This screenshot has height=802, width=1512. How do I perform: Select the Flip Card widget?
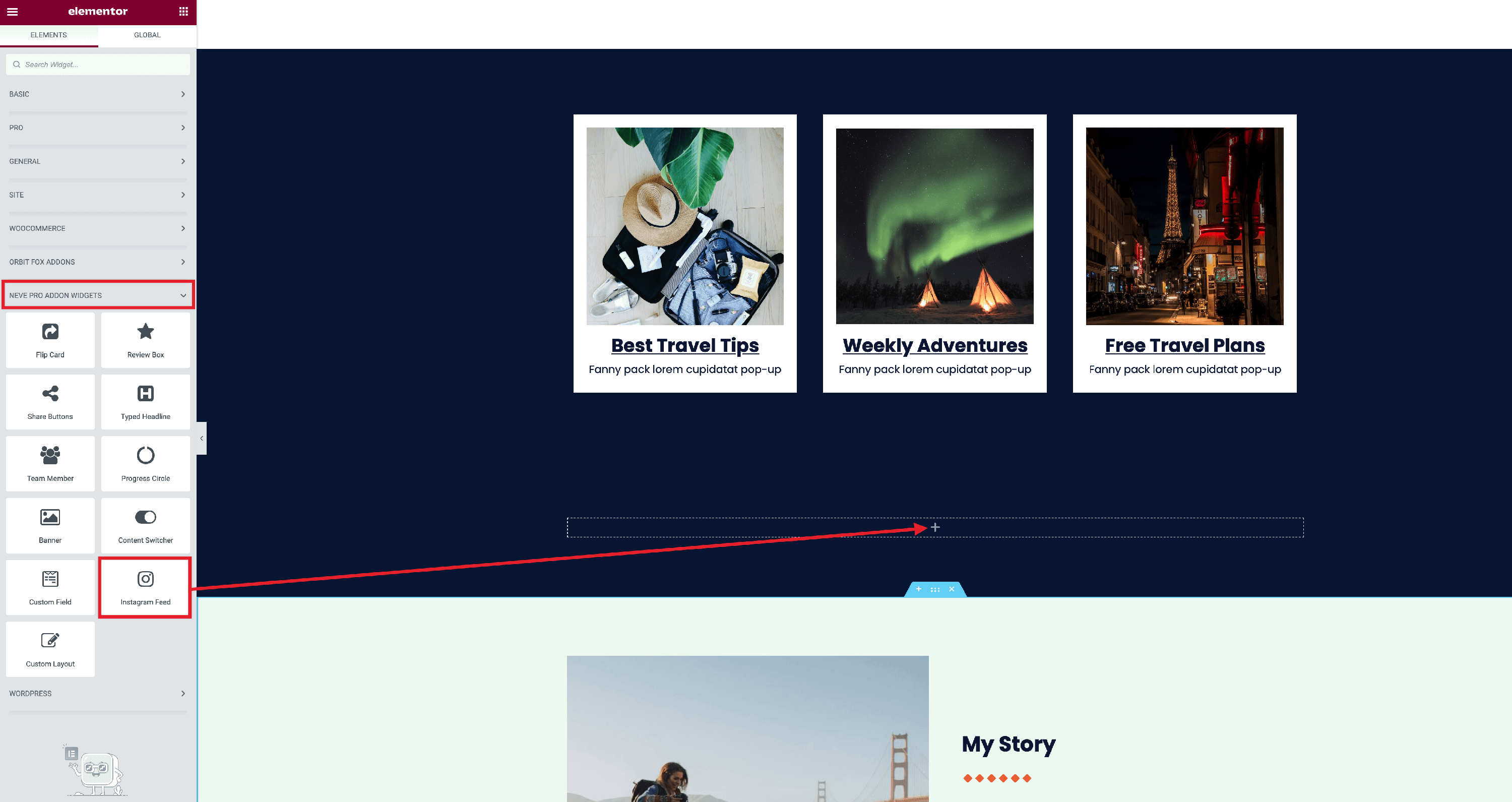pyautogui.click(x=50, y=341)
